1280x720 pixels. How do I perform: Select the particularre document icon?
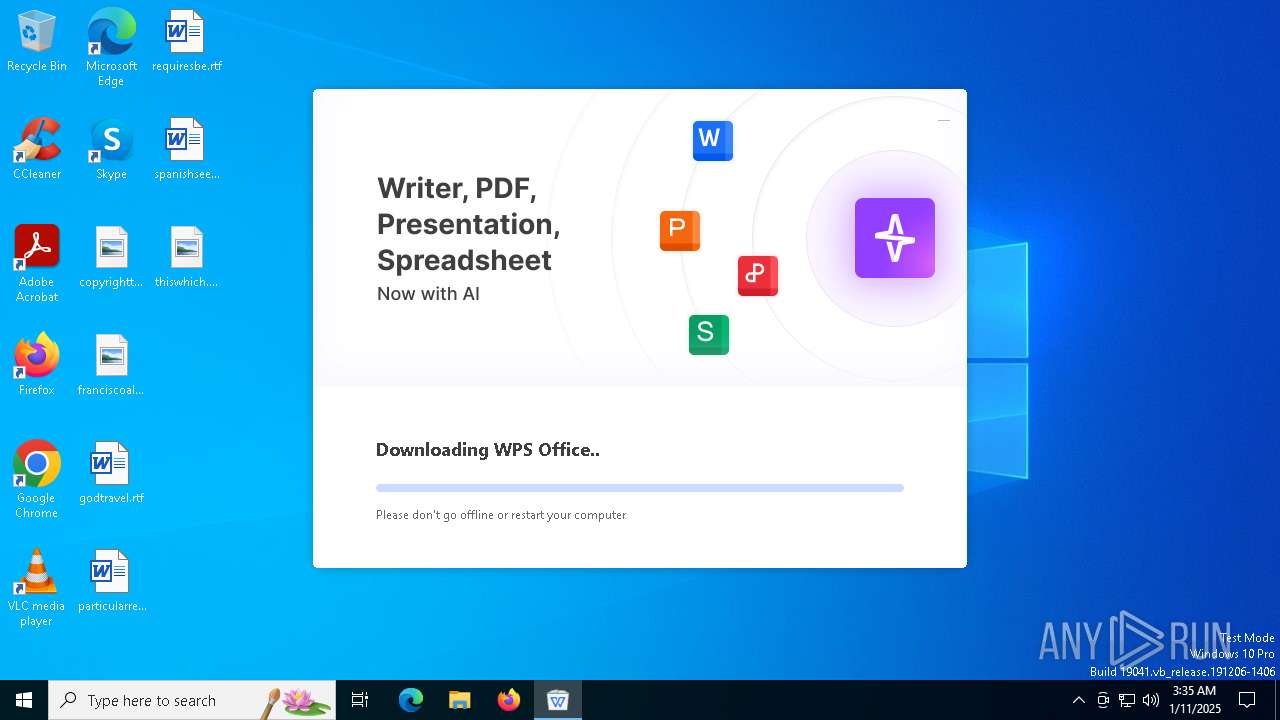click(111, 581)
